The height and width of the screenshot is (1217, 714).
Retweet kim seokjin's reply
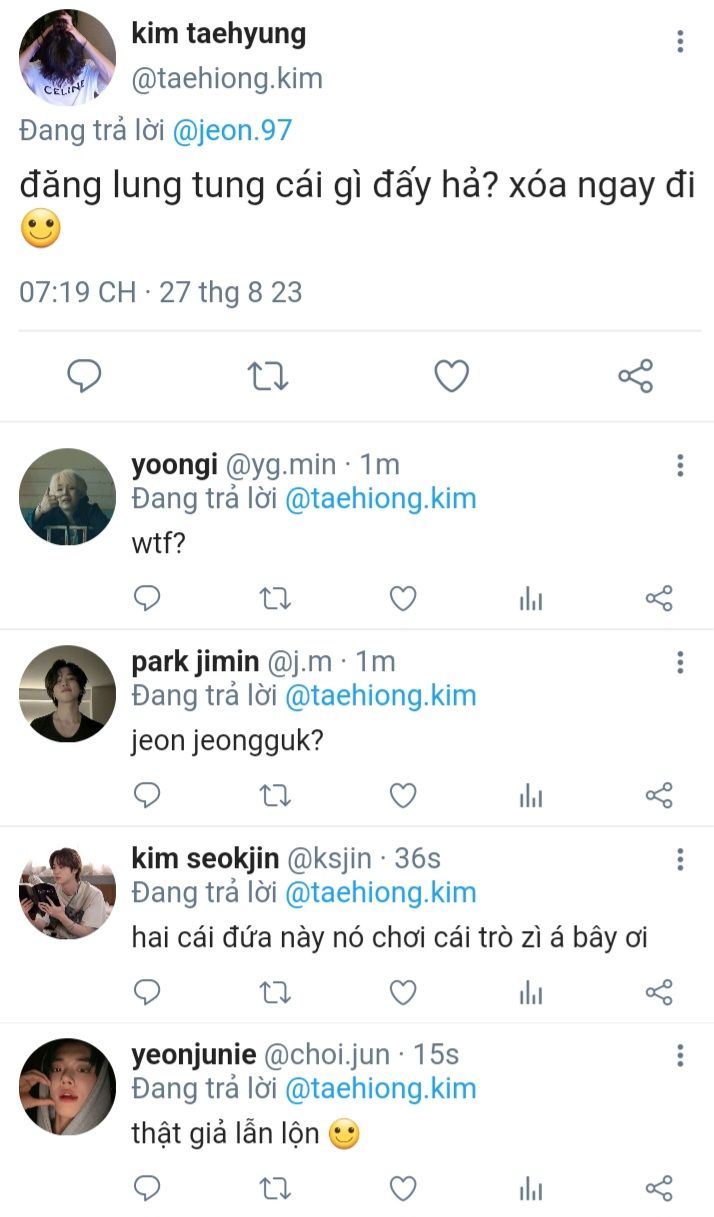274,992
